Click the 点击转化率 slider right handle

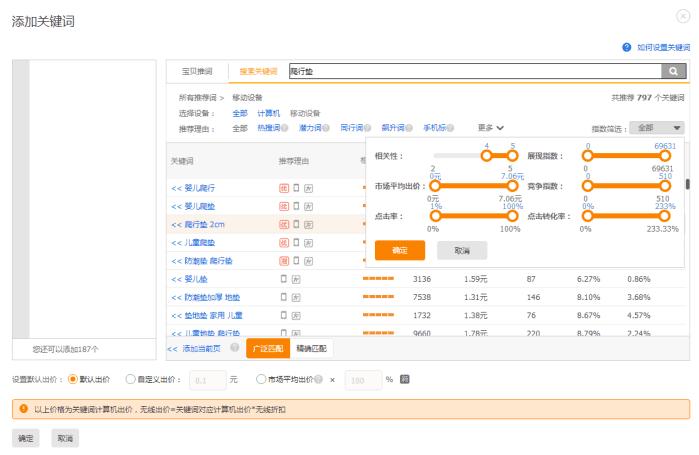coord(664,216)
